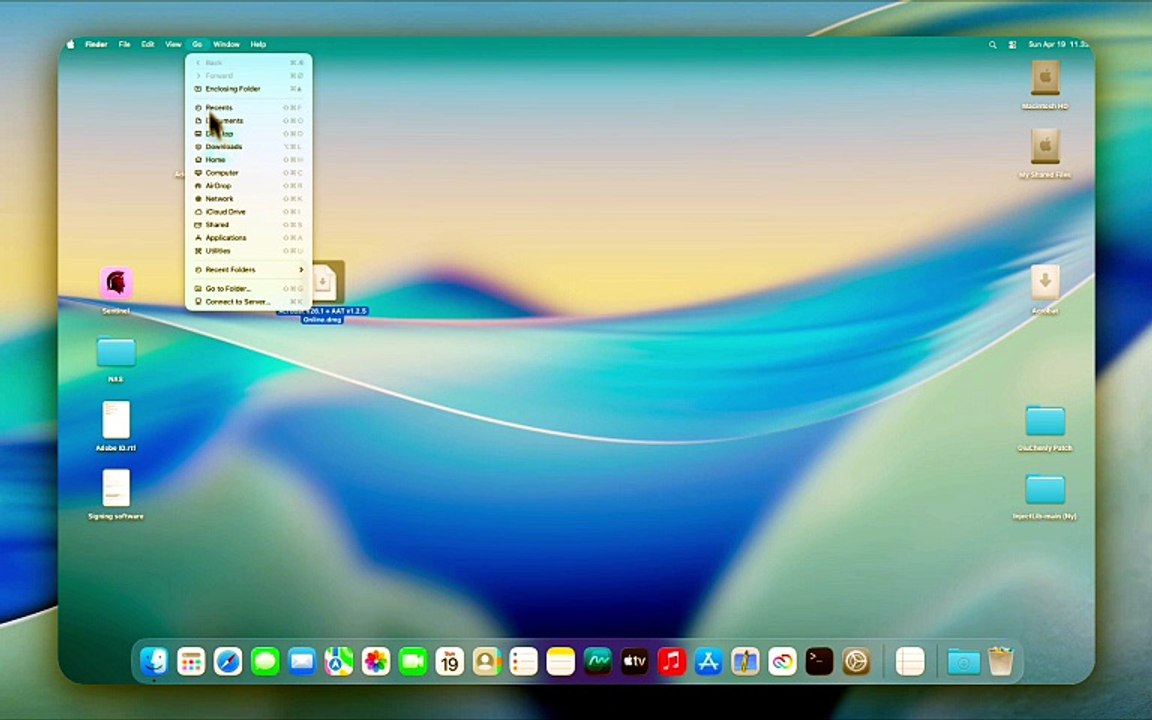Launch Terminal from the dock
The image size is (1152, 720).
(x=819, y=661)
